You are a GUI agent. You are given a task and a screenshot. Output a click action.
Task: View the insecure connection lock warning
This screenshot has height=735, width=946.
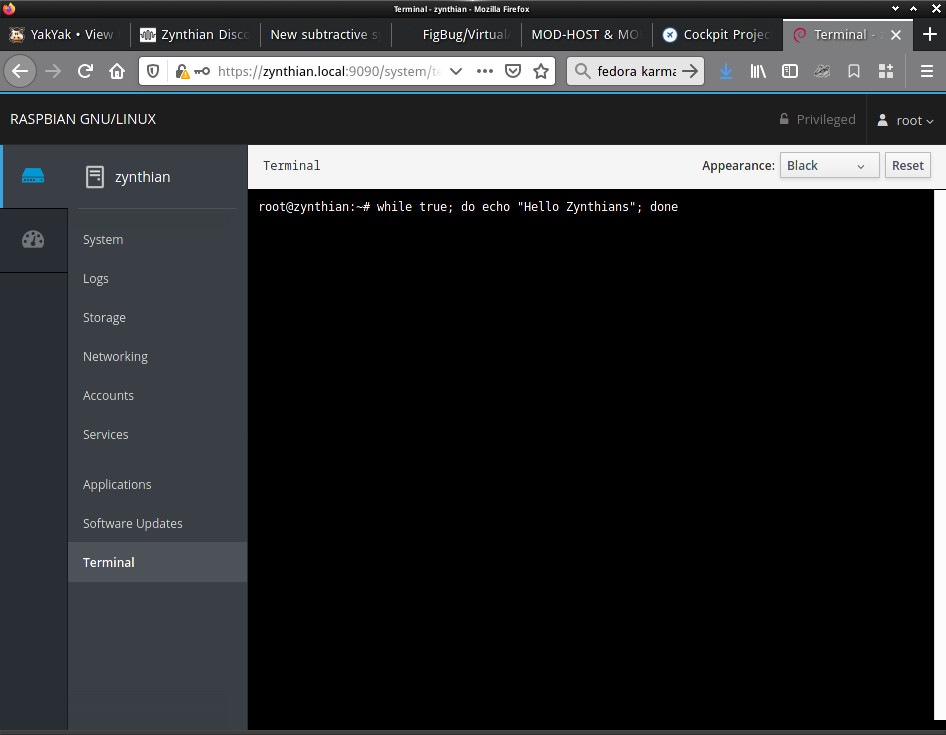click(x=182, y=71)
